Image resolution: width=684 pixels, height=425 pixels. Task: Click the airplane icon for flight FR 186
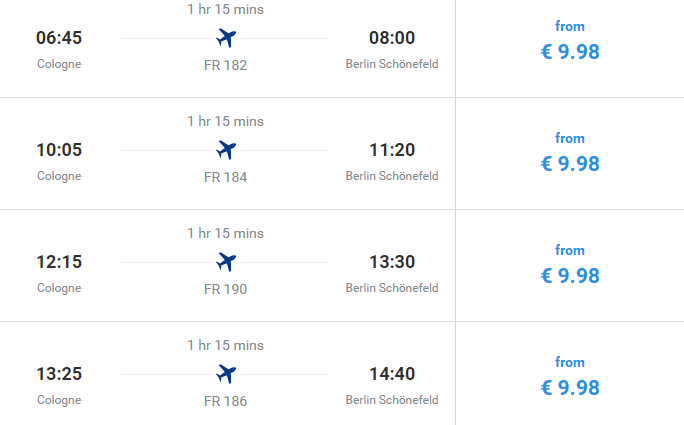tap(226, 374)
